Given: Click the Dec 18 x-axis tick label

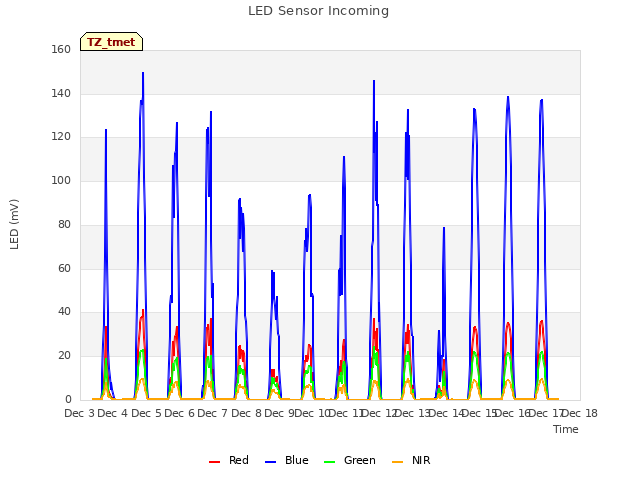Looking at the screenshot, I should [x=580, y=413].
